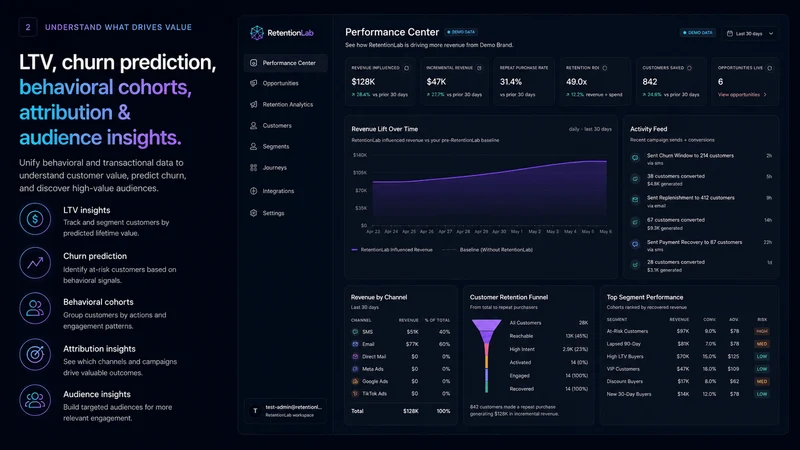Click RetentionLab Influenced Revenue legend item
Screen dimensions: 800x450
pos(392,249)
